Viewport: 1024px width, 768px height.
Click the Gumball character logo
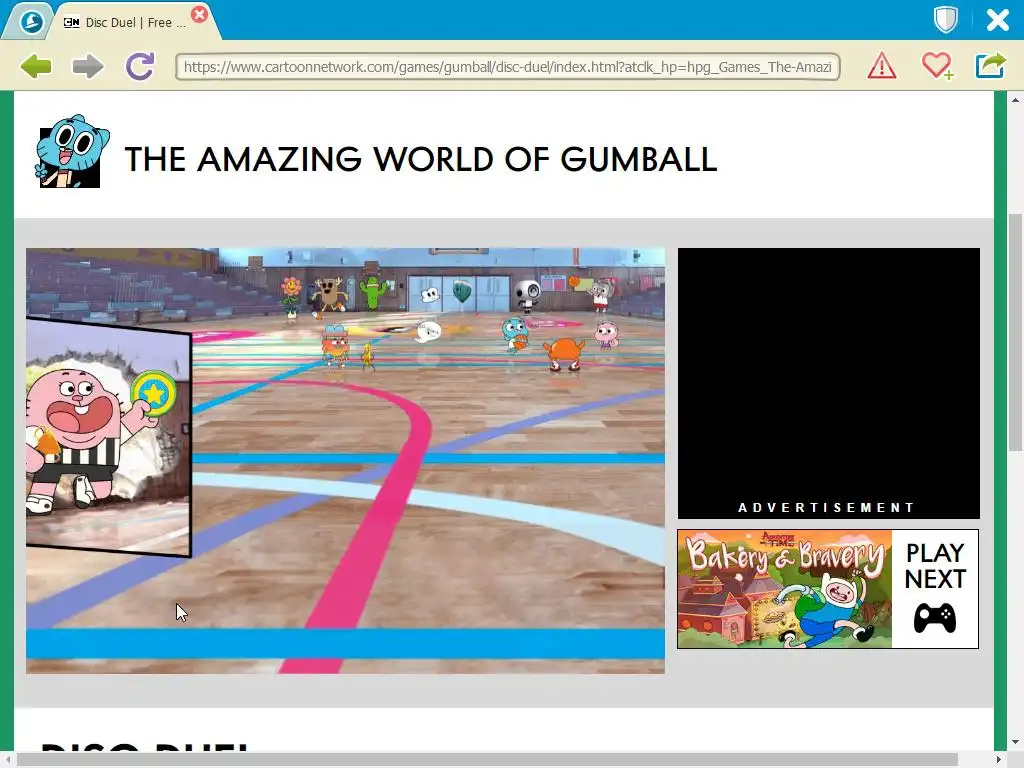71,152
